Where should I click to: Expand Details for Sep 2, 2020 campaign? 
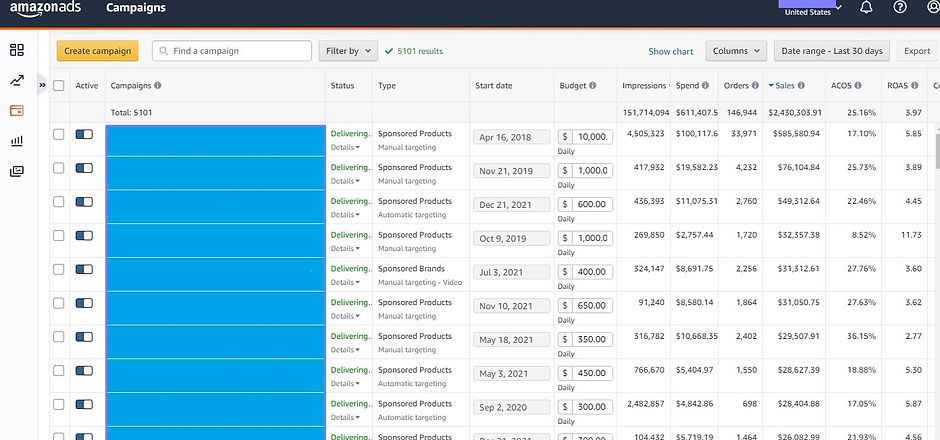[x=345, y=417]
